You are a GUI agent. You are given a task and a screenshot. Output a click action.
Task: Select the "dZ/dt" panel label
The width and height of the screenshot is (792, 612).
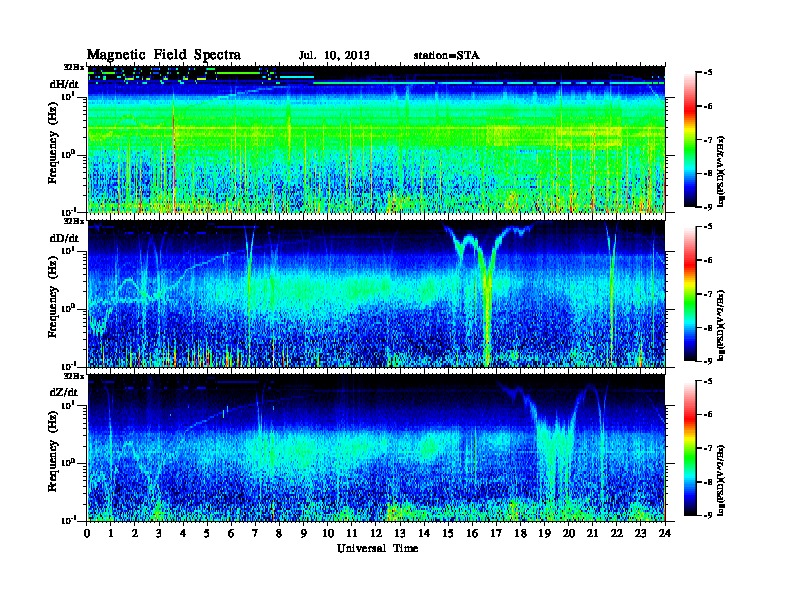pyautogui.click(x=64, y=392)
